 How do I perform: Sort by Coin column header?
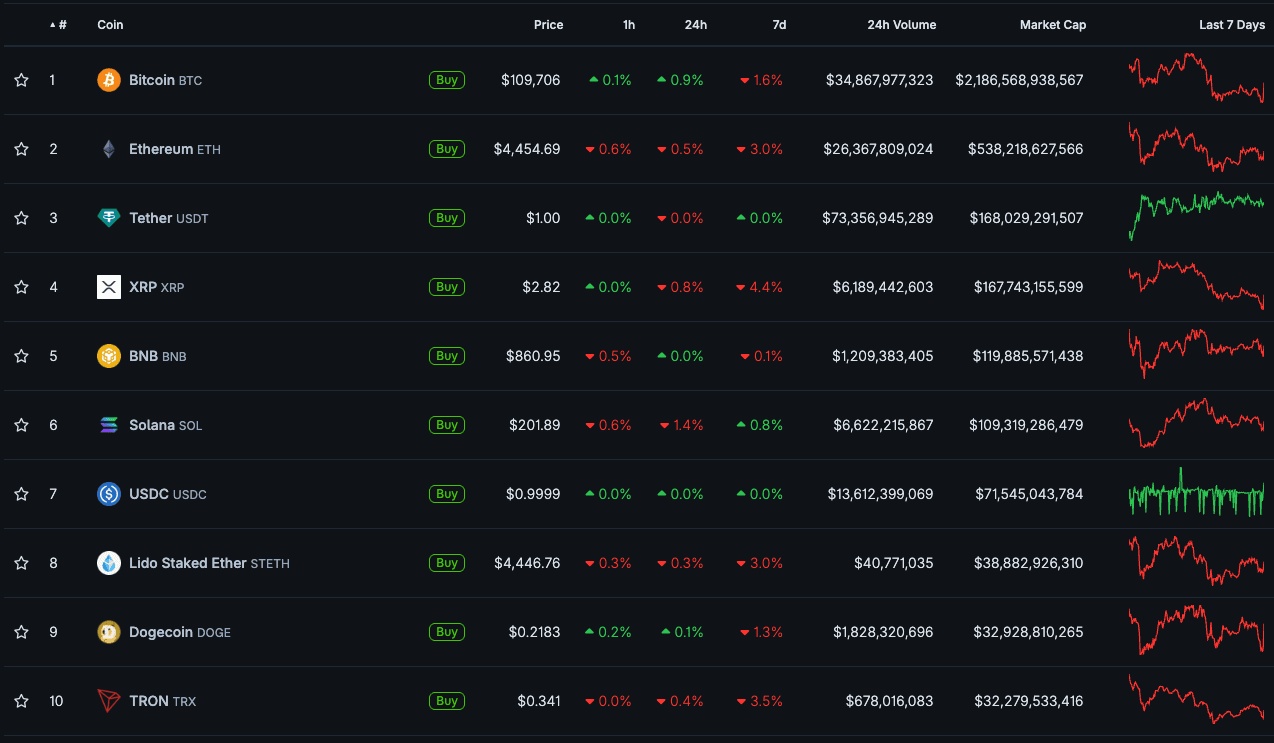[110, 25]
